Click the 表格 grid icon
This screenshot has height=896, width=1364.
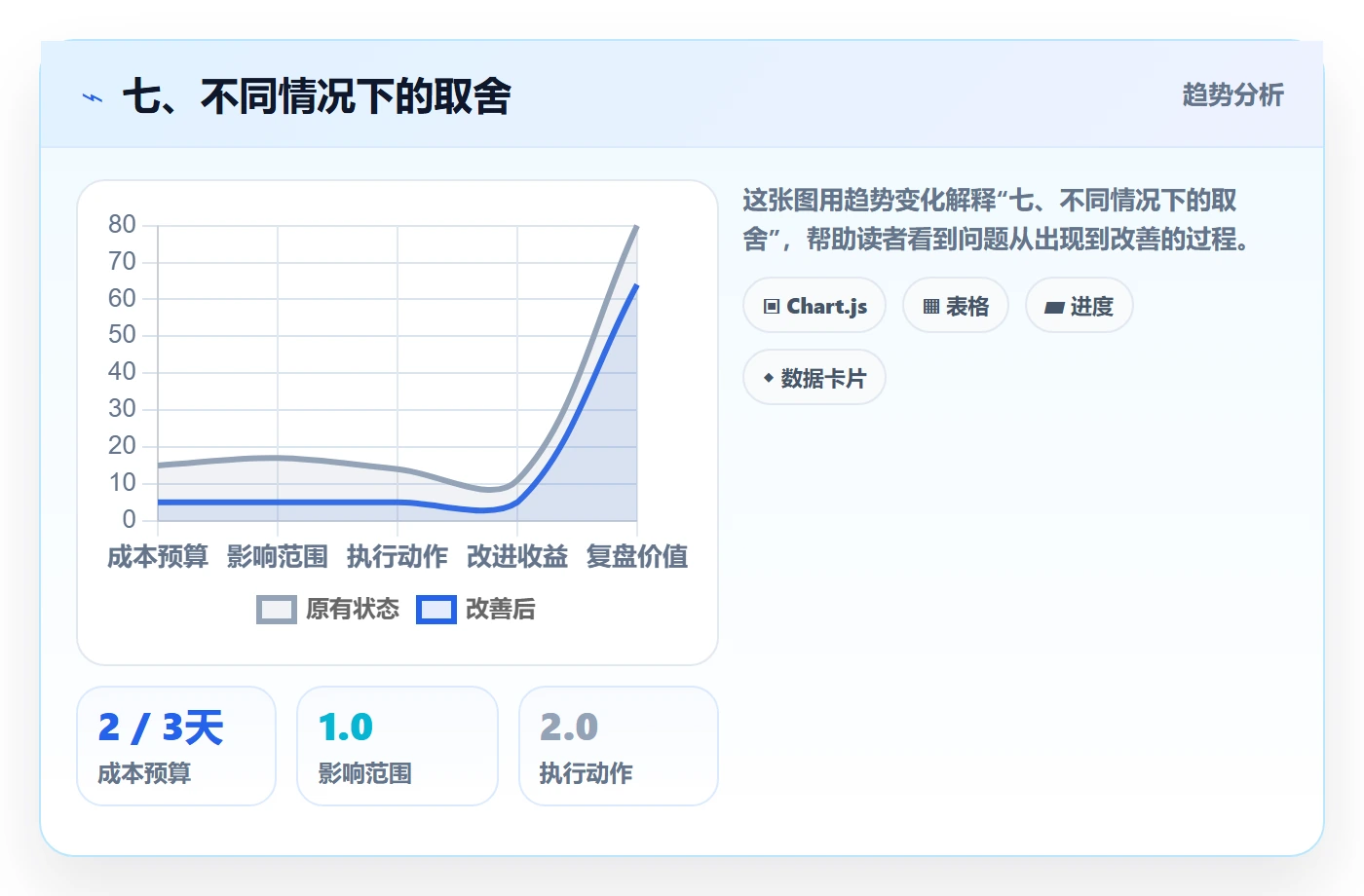(931, 307)
